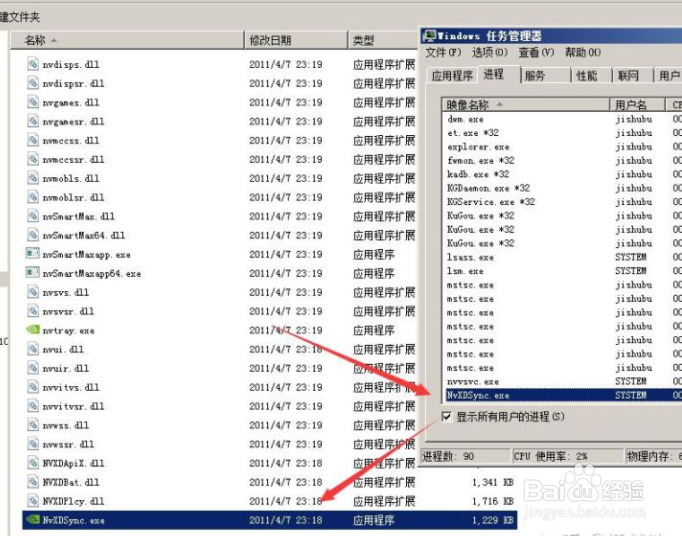
Task: Switch to the 用户 tab
Action: coord(668,76)
